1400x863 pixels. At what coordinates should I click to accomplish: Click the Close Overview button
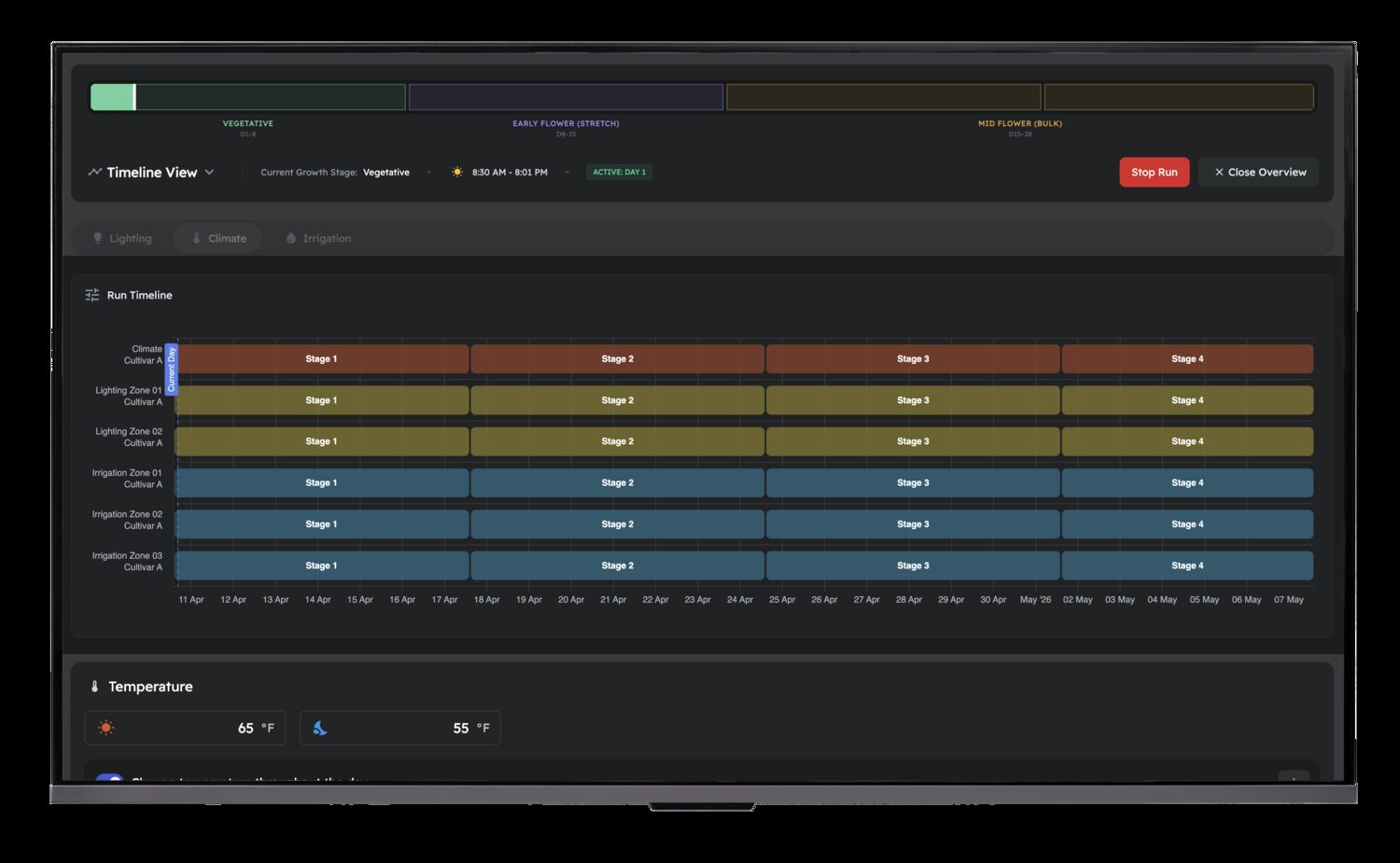pos(1259,172)
